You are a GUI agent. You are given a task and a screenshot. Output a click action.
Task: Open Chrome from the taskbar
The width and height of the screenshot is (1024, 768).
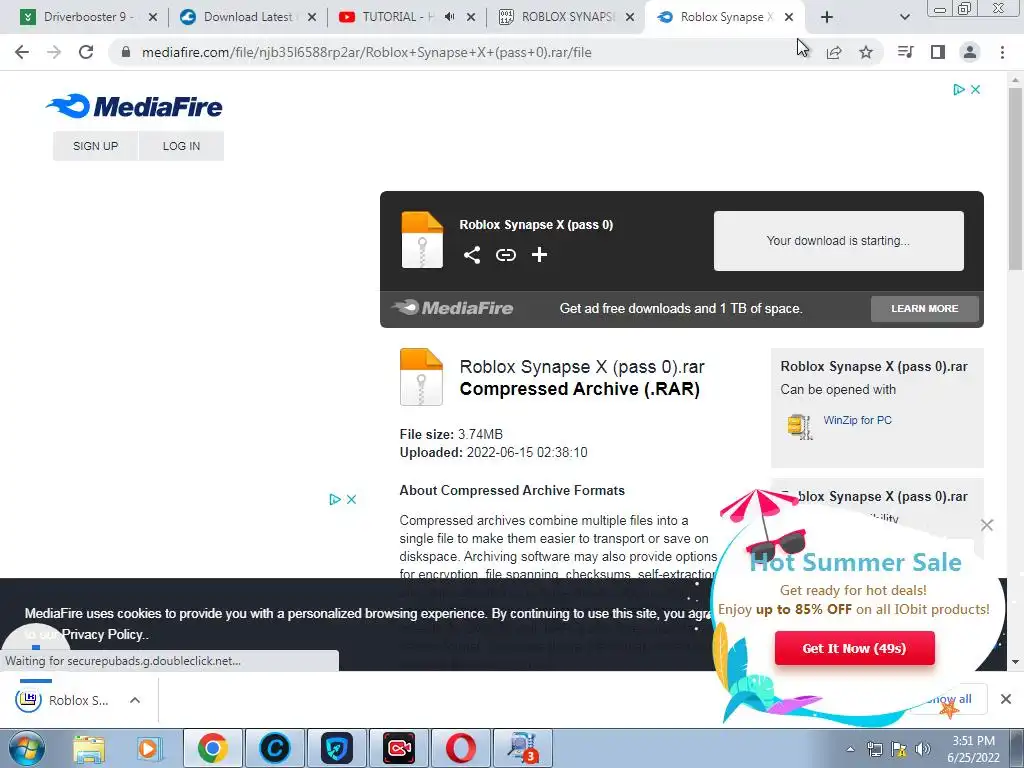click(x=212, y=748)
